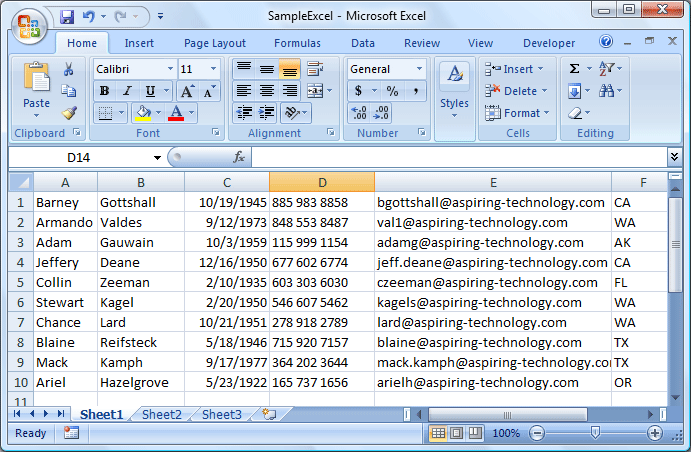The width and height of the screenshot is (691, 452).
Task: Click macro record icon in status bar
Action: click(x=71, y=433)
